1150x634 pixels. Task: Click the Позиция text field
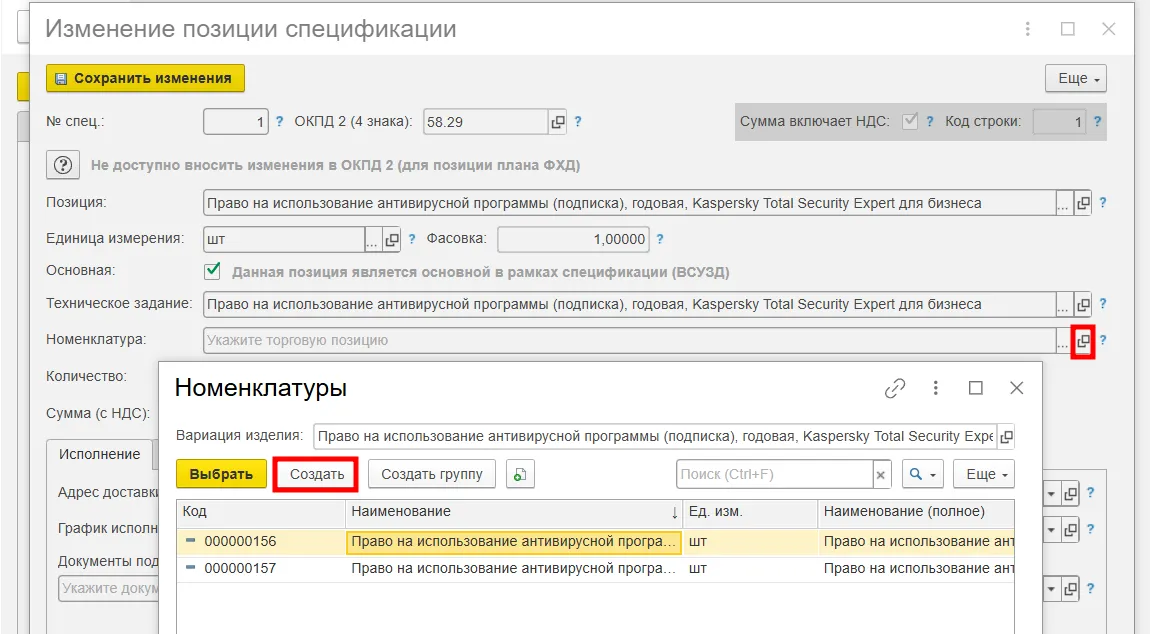(629, 203)
